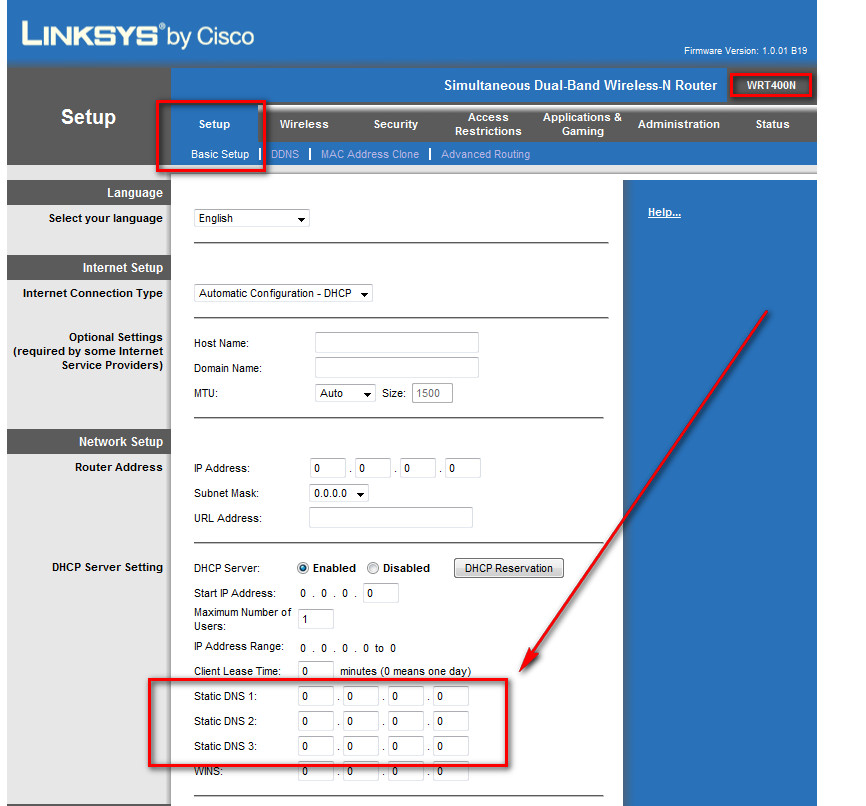Select the Disabled DHCP Server option
Screen dimensions: 866x806
pos(372,567)
